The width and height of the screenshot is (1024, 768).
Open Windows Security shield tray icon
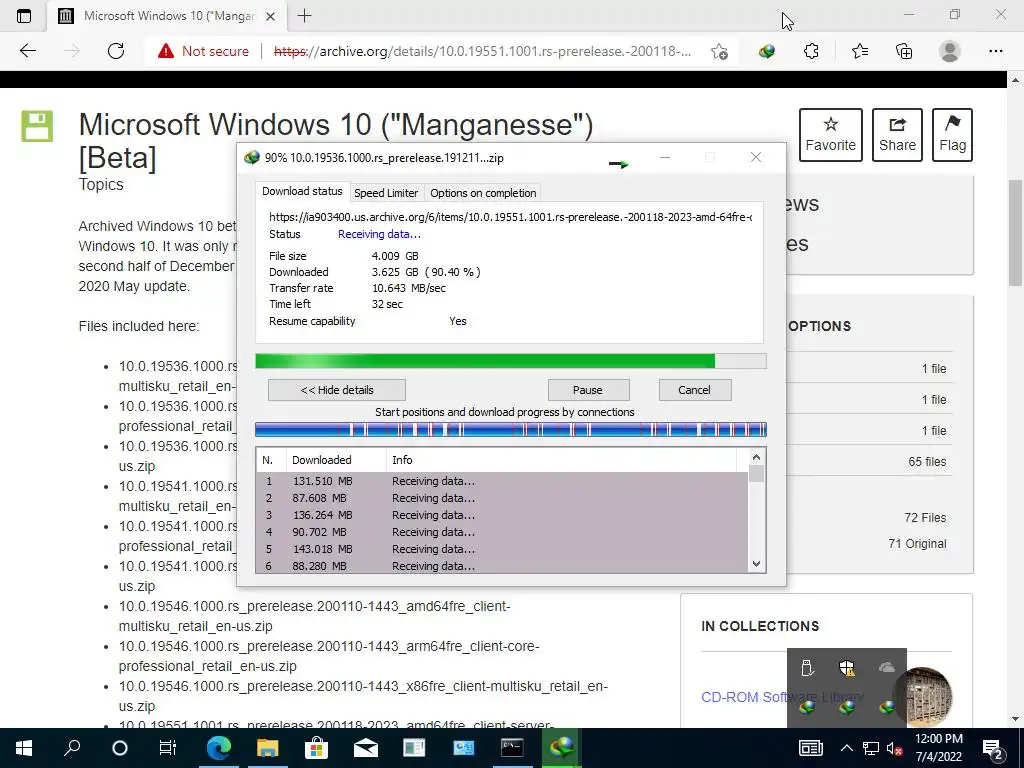click(846, 667)
